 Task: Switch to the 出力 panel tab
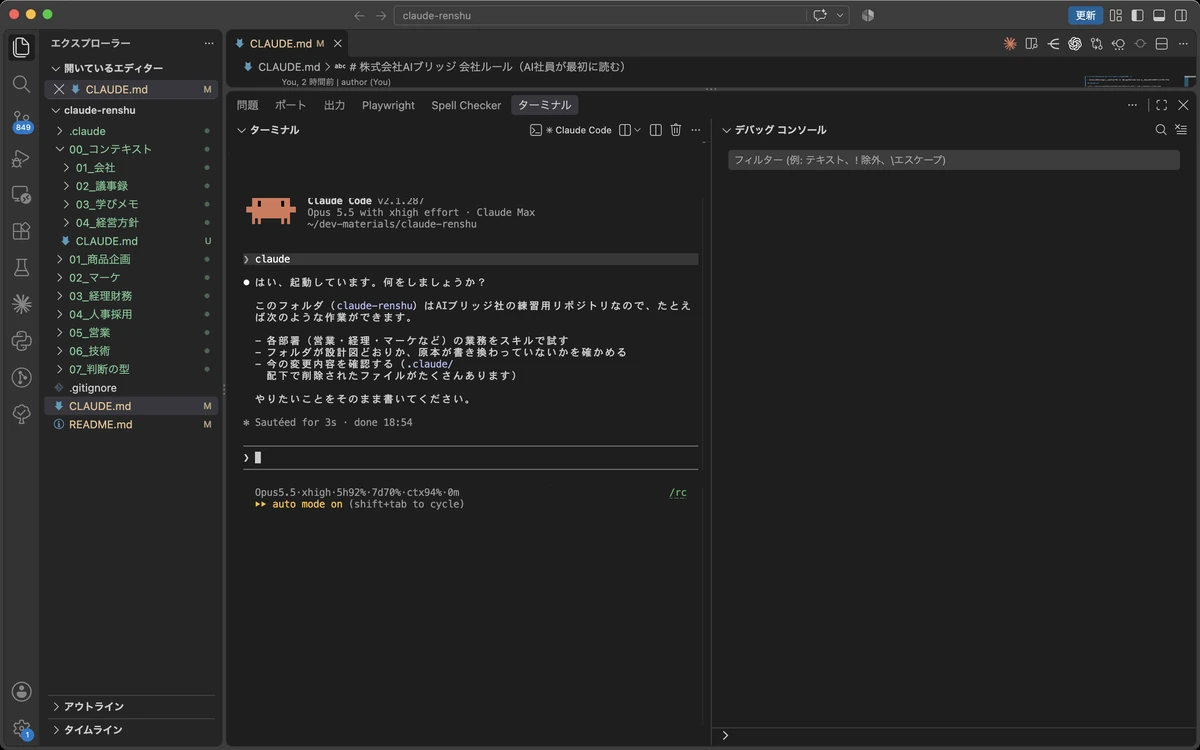tap(334, 105)
